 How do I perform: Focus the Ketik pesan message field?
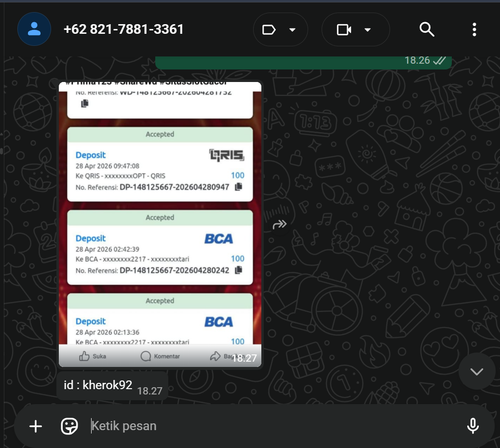(273, 426)
